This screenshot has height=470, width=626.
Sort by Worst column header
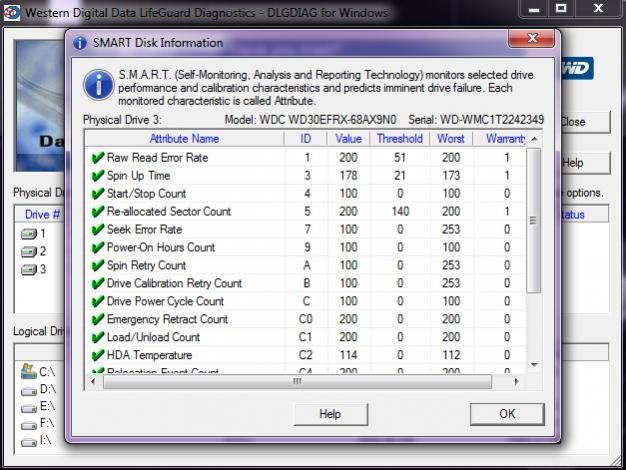(451, 139)
